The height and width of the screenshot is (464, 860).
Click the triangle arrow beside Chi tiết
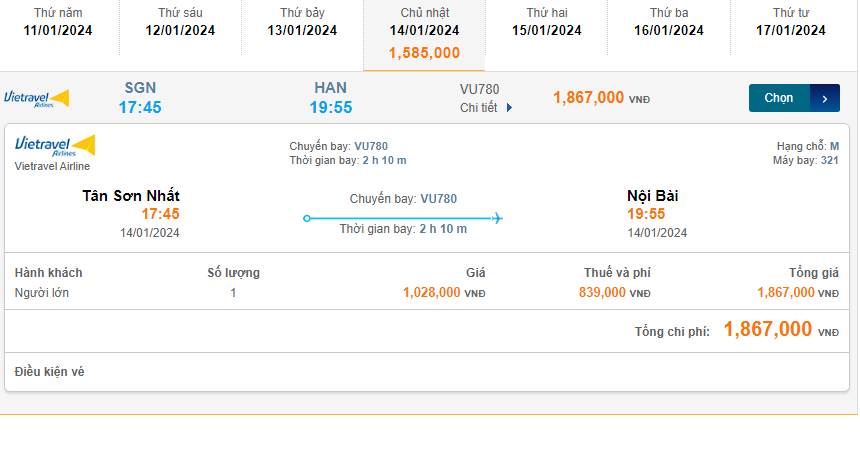(x=509, y=108)
